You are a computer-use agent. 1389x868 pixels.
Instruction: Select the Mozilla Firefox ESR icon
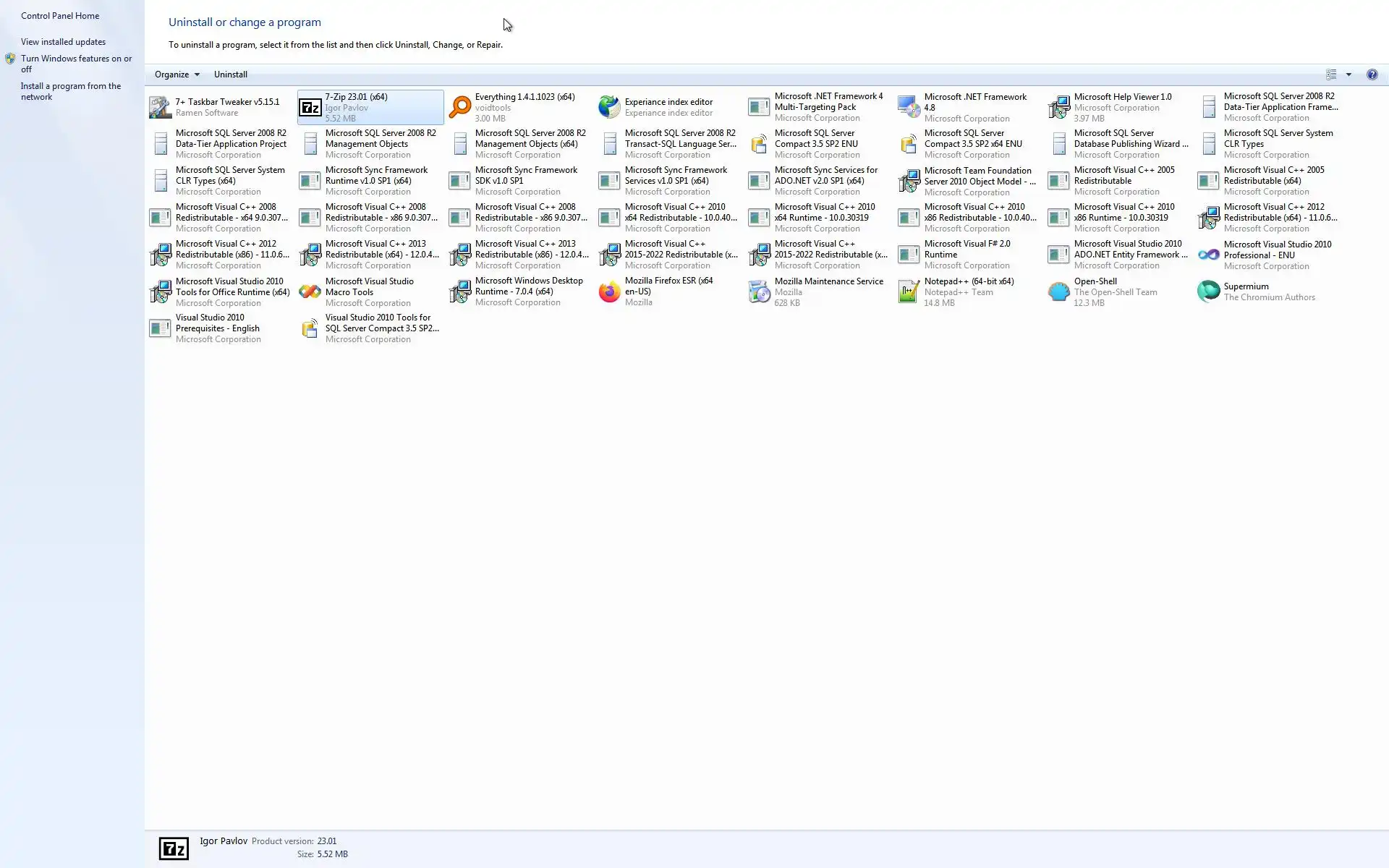(609, 292)
